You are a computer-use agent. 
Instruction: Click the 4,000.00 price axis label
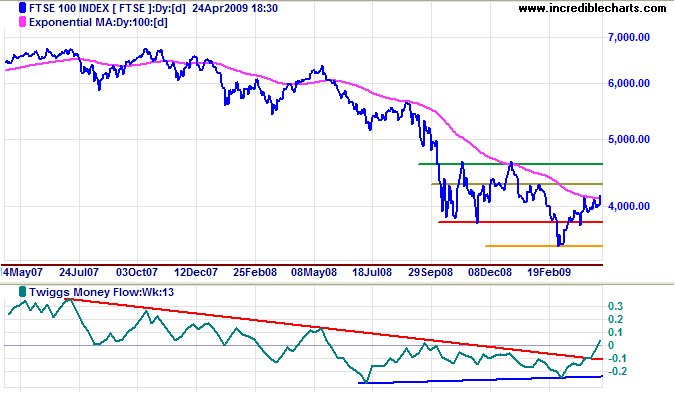tap(629, 207)
